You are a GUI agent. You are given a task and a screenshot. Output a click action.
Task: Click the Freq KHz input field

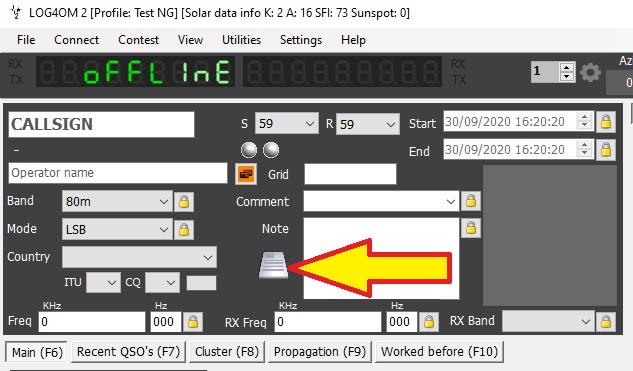[92, 322]
